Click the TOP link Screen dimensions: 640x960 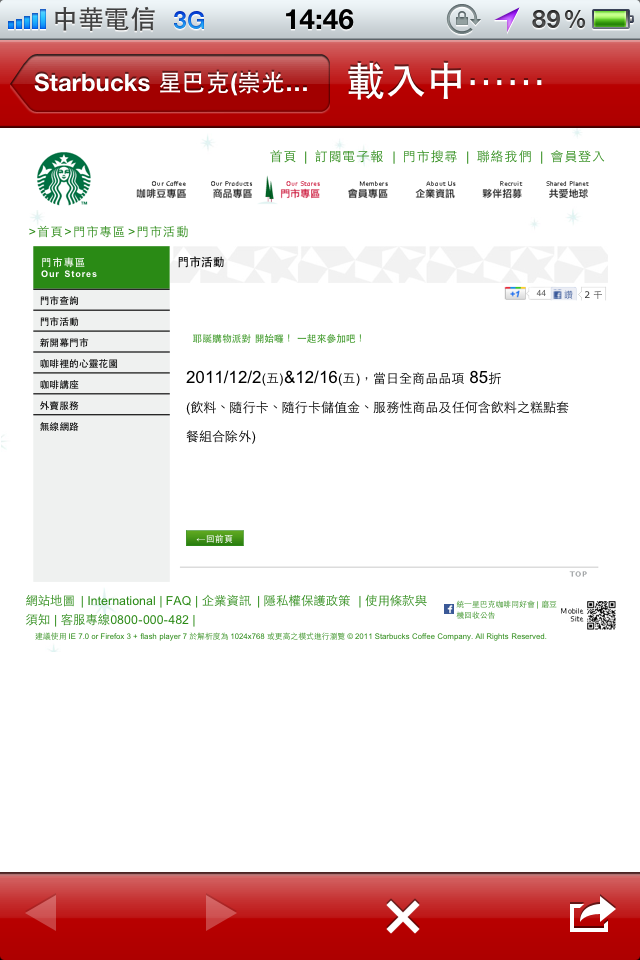click(578, 574)
